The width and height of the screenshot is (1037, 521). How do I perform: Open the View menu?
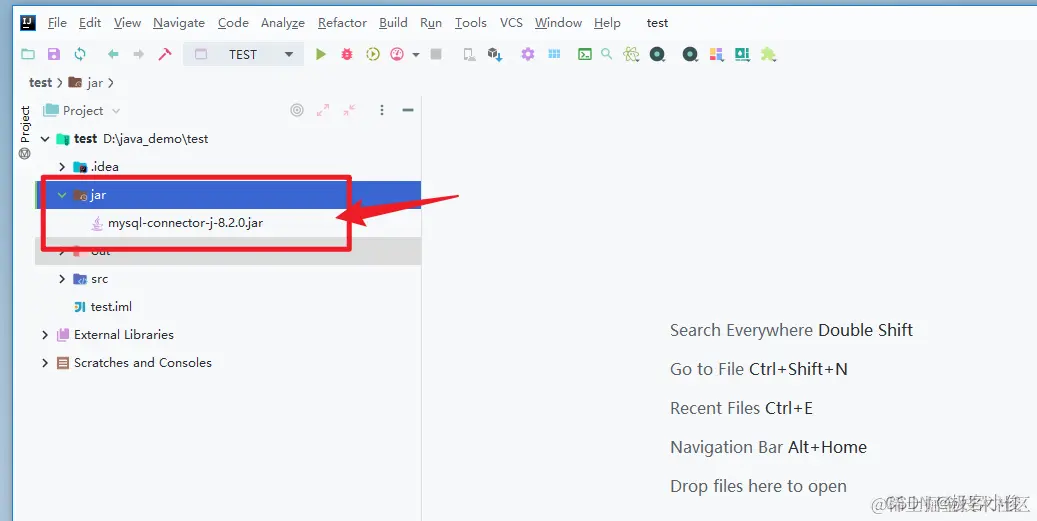[127, 23]
